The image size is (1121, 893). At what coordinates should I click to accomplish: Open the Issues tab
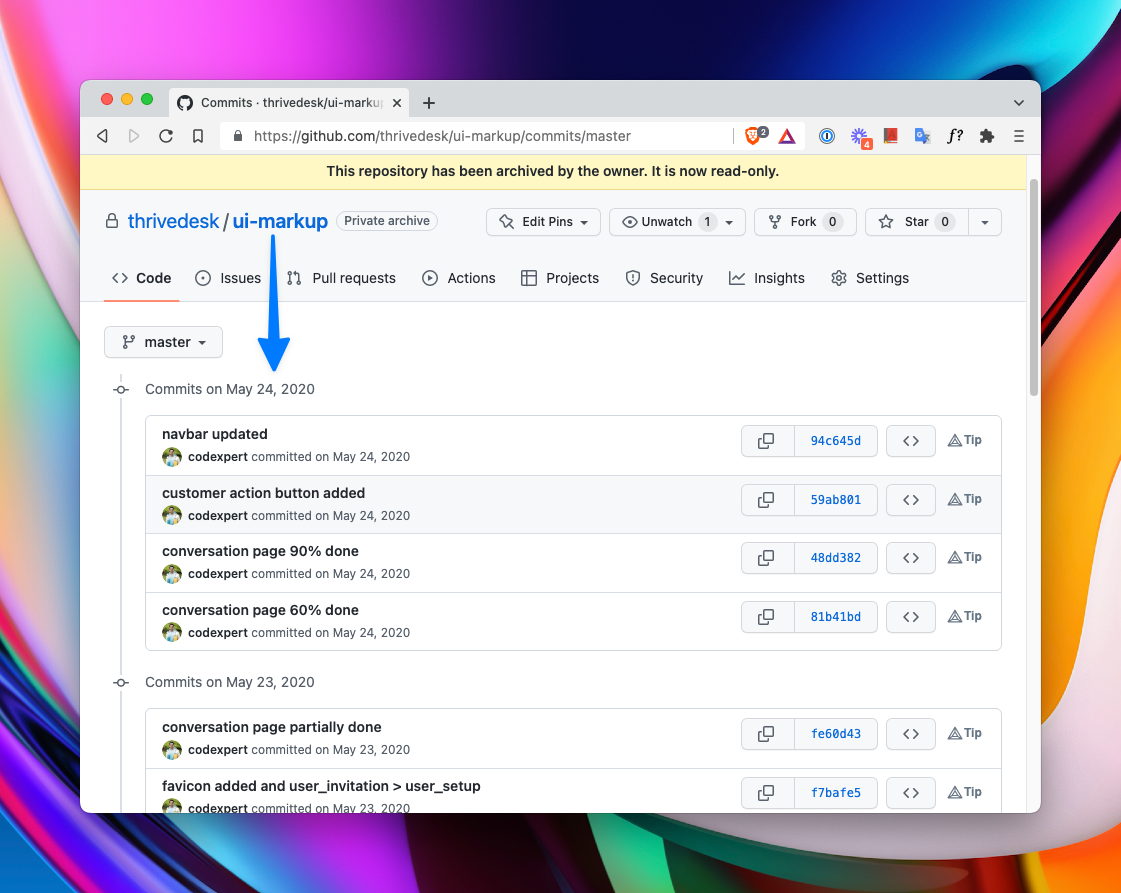pyautogui.click(x=228, y=278)
